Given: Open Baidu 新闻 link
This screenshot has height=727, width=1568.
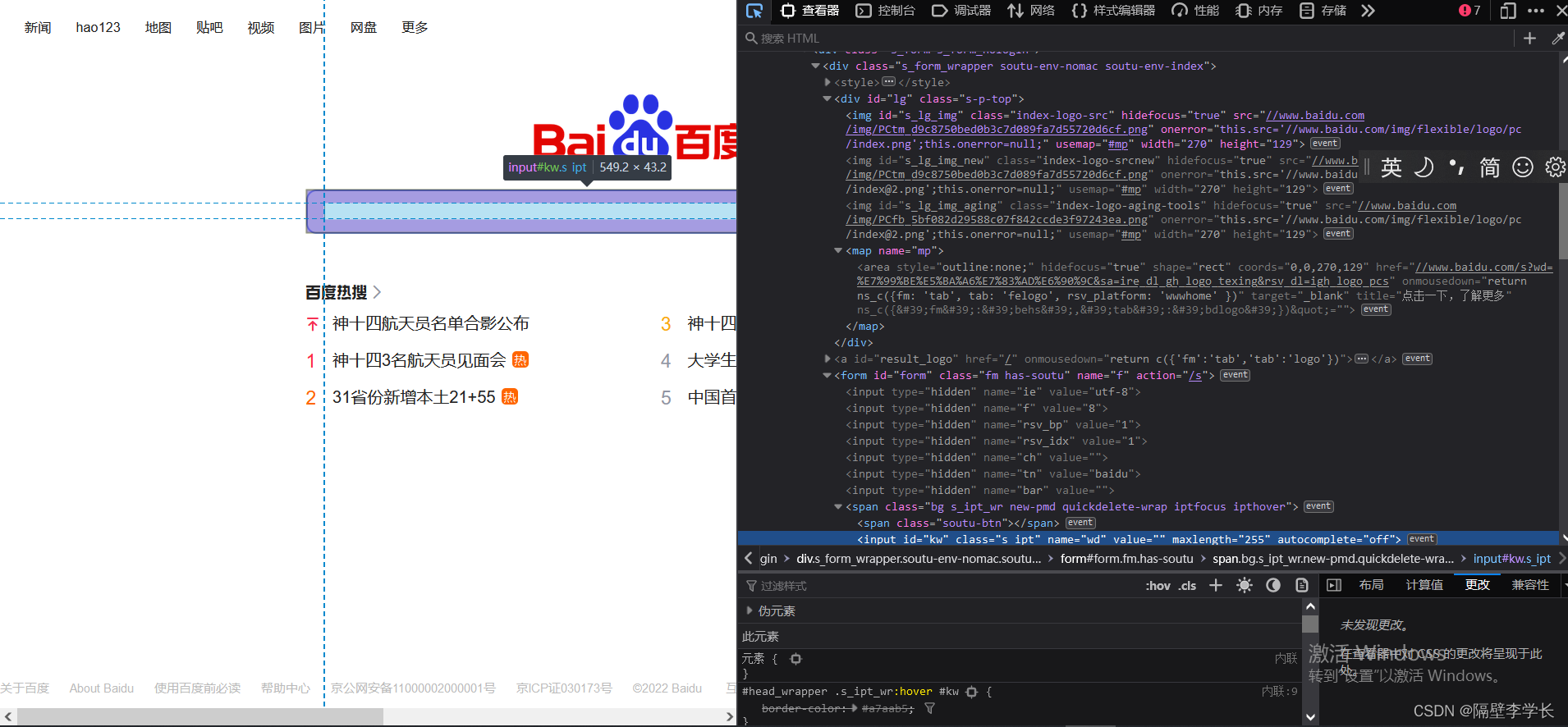Looking at the screenshot, I should 38,27.
